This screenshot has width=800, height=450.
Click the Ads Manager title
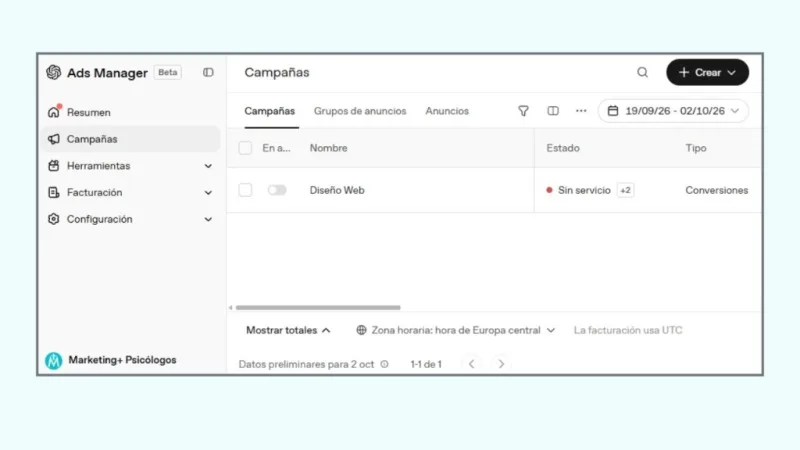(x=107, y=72)
